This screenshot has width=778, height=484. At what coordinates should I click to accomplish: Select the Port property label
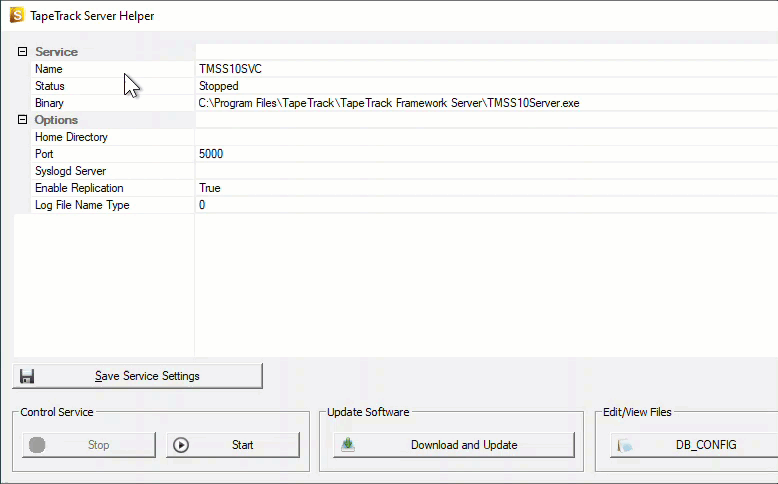tap(44, 154)
